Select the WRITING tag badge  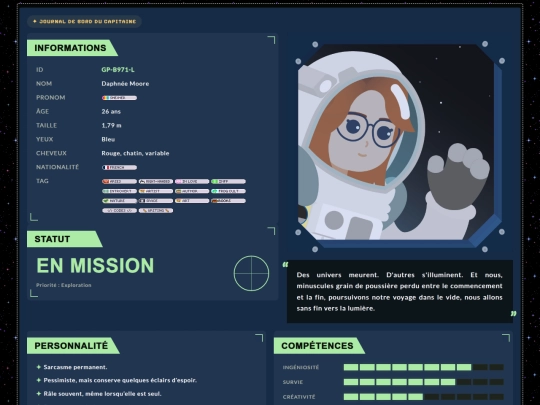156,210
